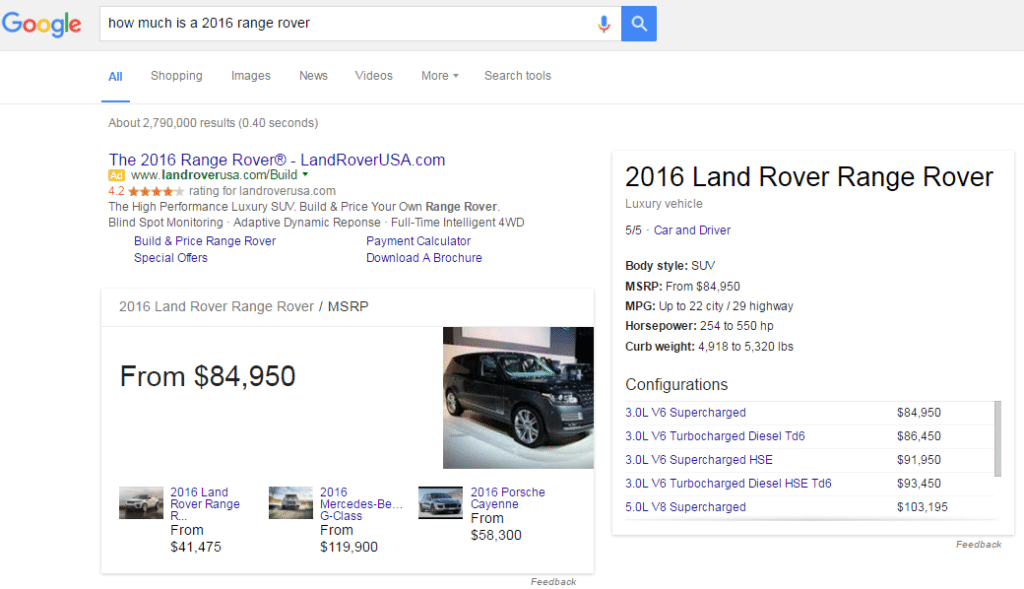The image size is (1024, 589).
Task: Switch to the Videos tab
Action: point(374,76)
